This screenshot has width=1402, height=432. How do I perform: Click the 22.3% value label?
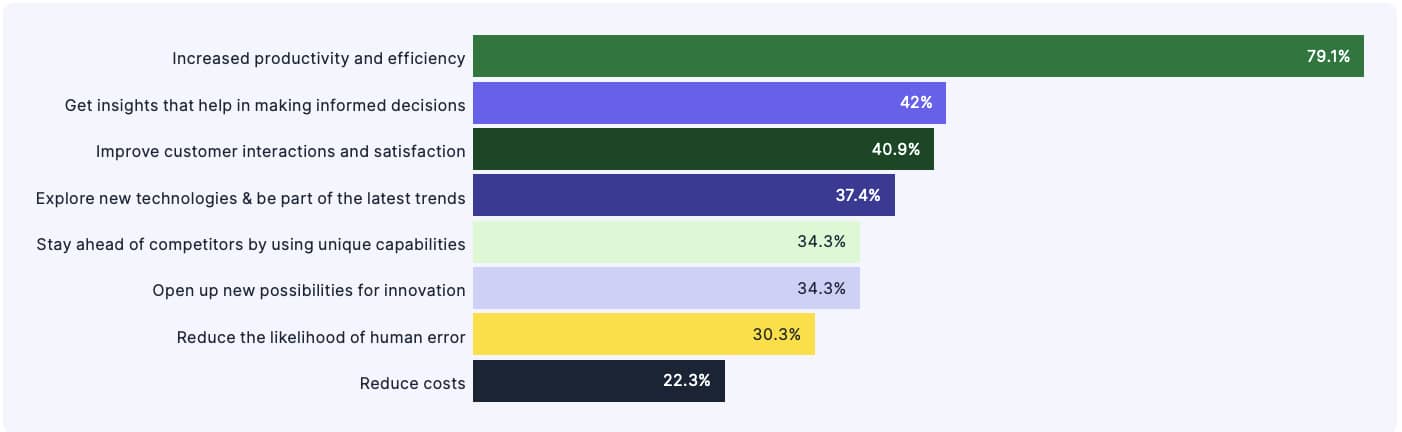pos(686,381)
